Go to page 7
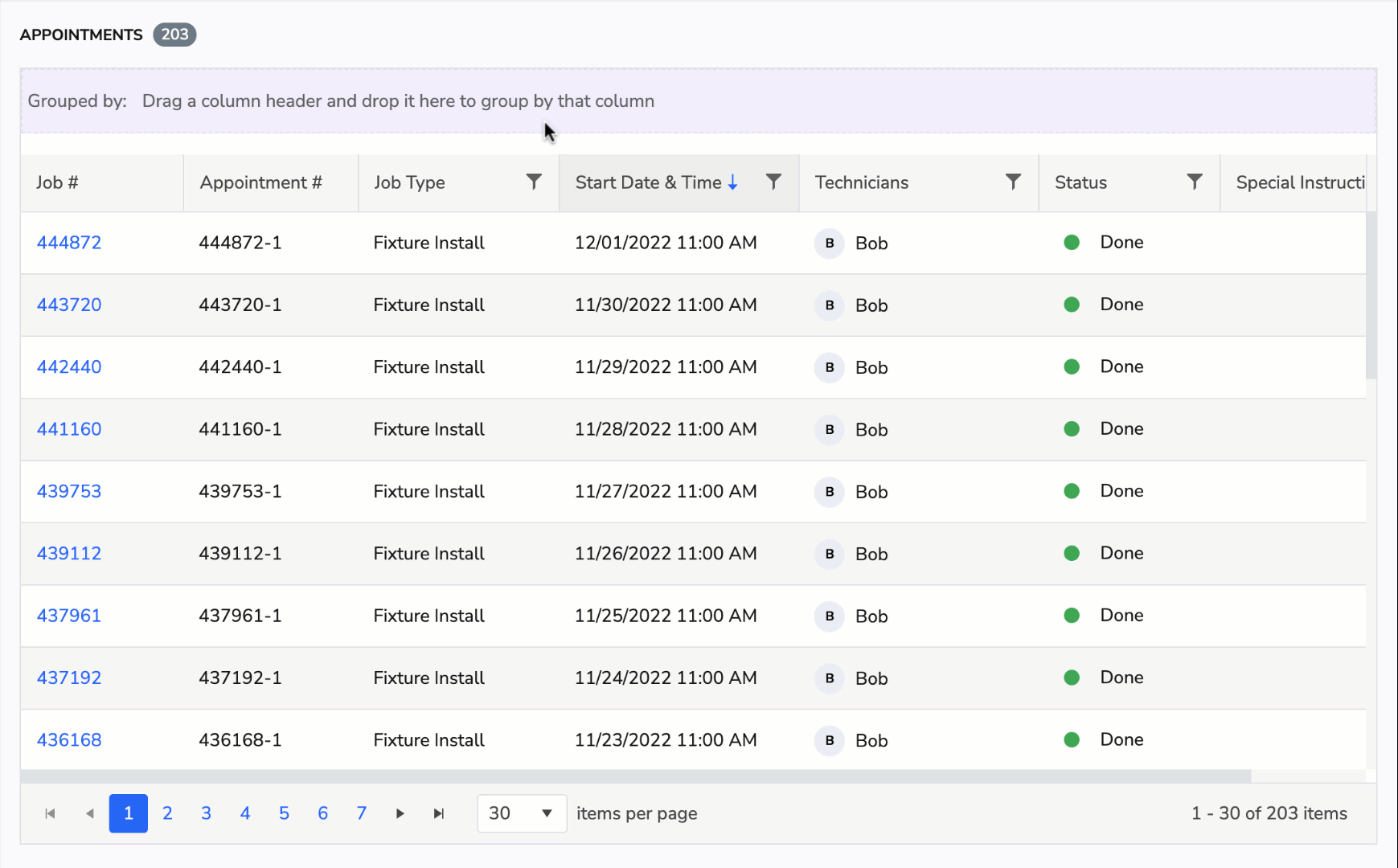The width and height of the screenshot is (1398, 868). point(361,813)
